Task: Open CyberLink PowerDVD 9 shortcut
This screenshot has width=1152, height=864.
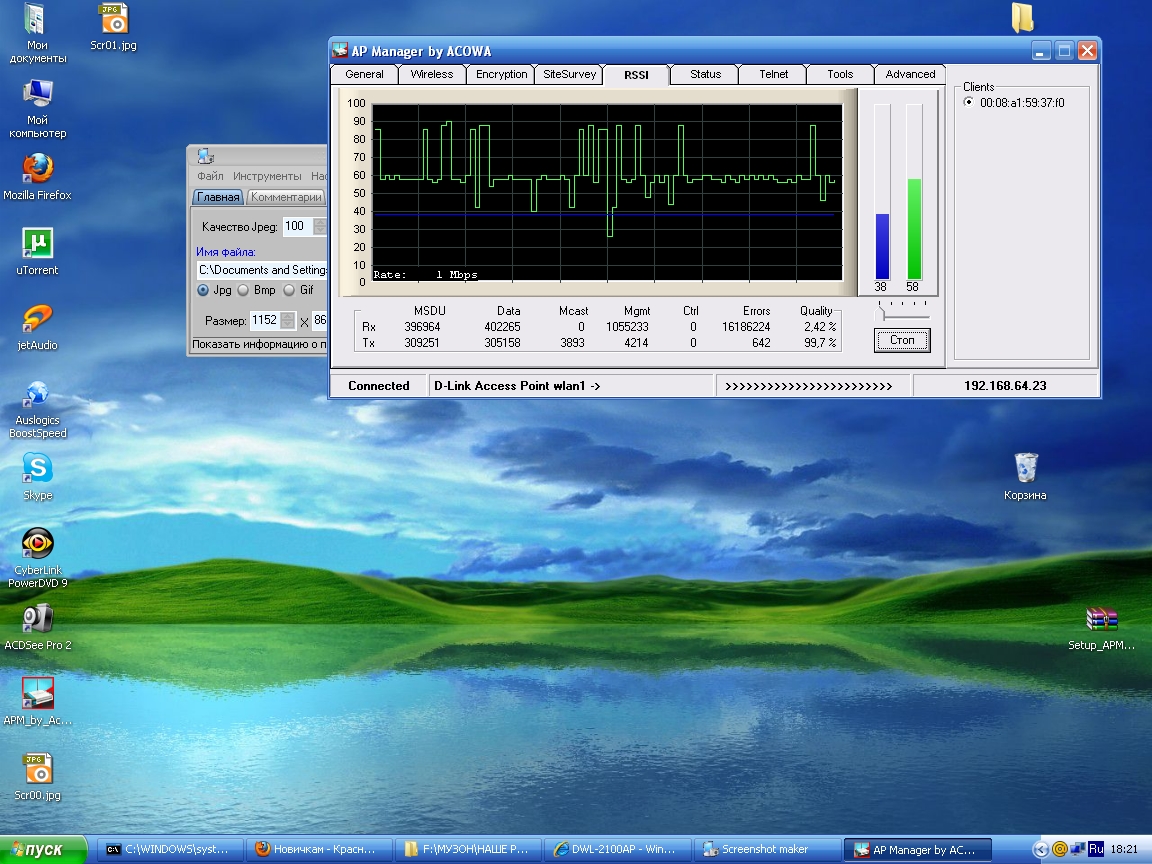Action: point(37,543)
